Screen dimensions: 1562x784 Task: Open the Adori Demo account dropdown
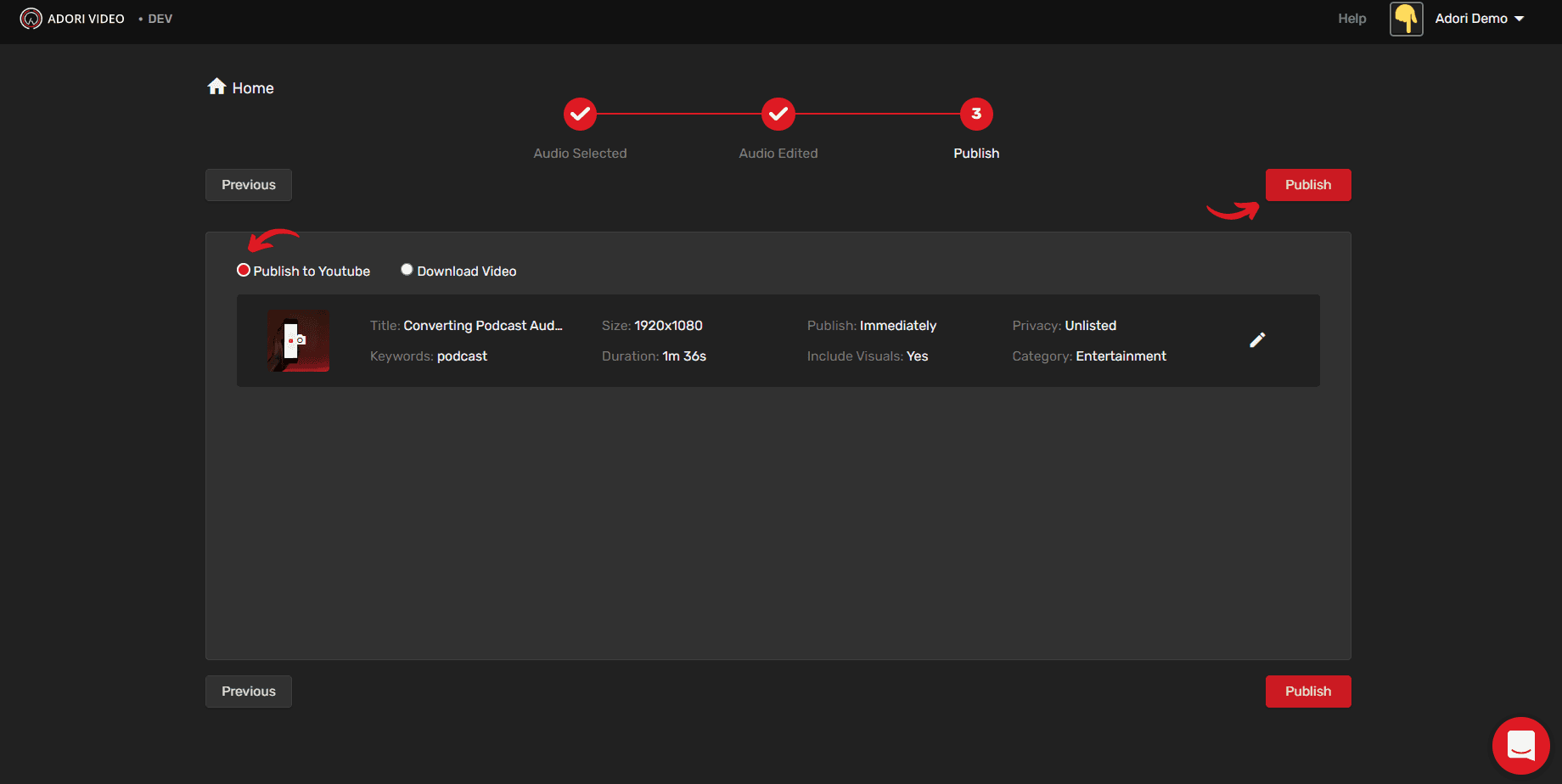[x=1473, y=18]
